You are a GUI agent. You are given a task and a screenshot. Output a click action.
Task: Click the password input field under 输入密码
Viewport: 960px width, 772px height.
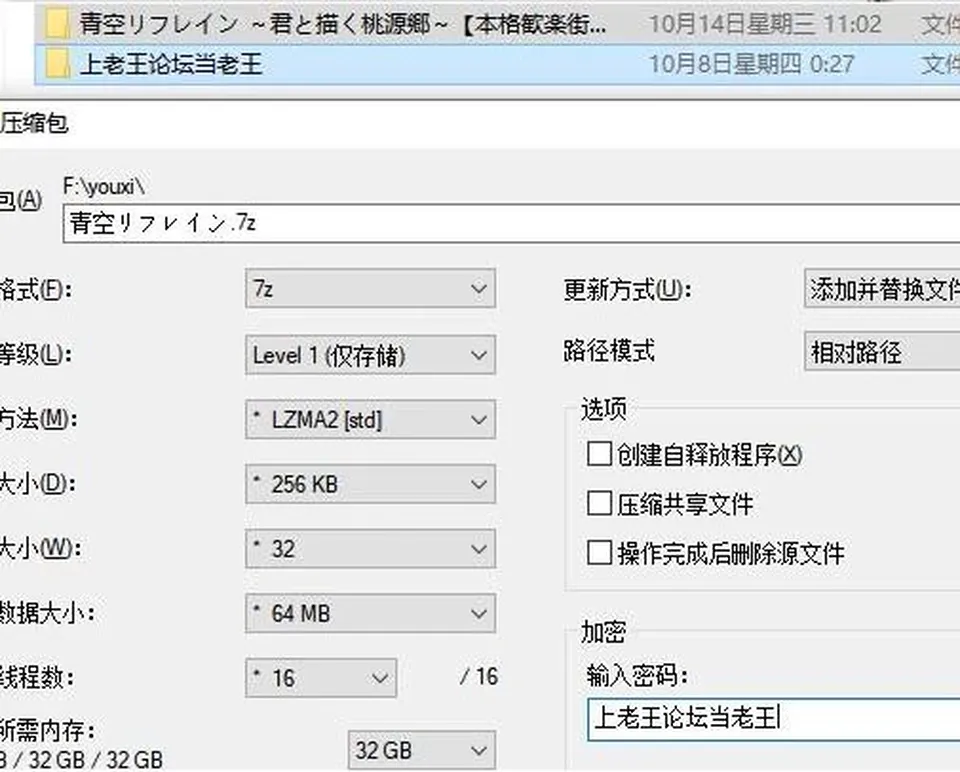[x=774, y=719]
